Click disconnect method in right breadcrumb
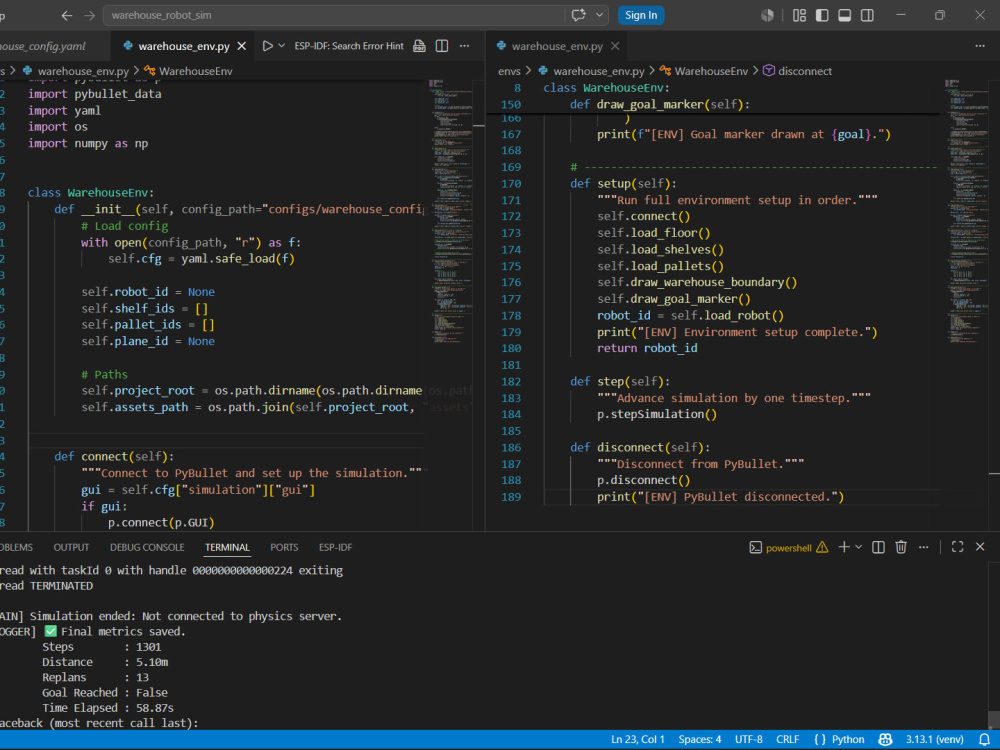 804,71
